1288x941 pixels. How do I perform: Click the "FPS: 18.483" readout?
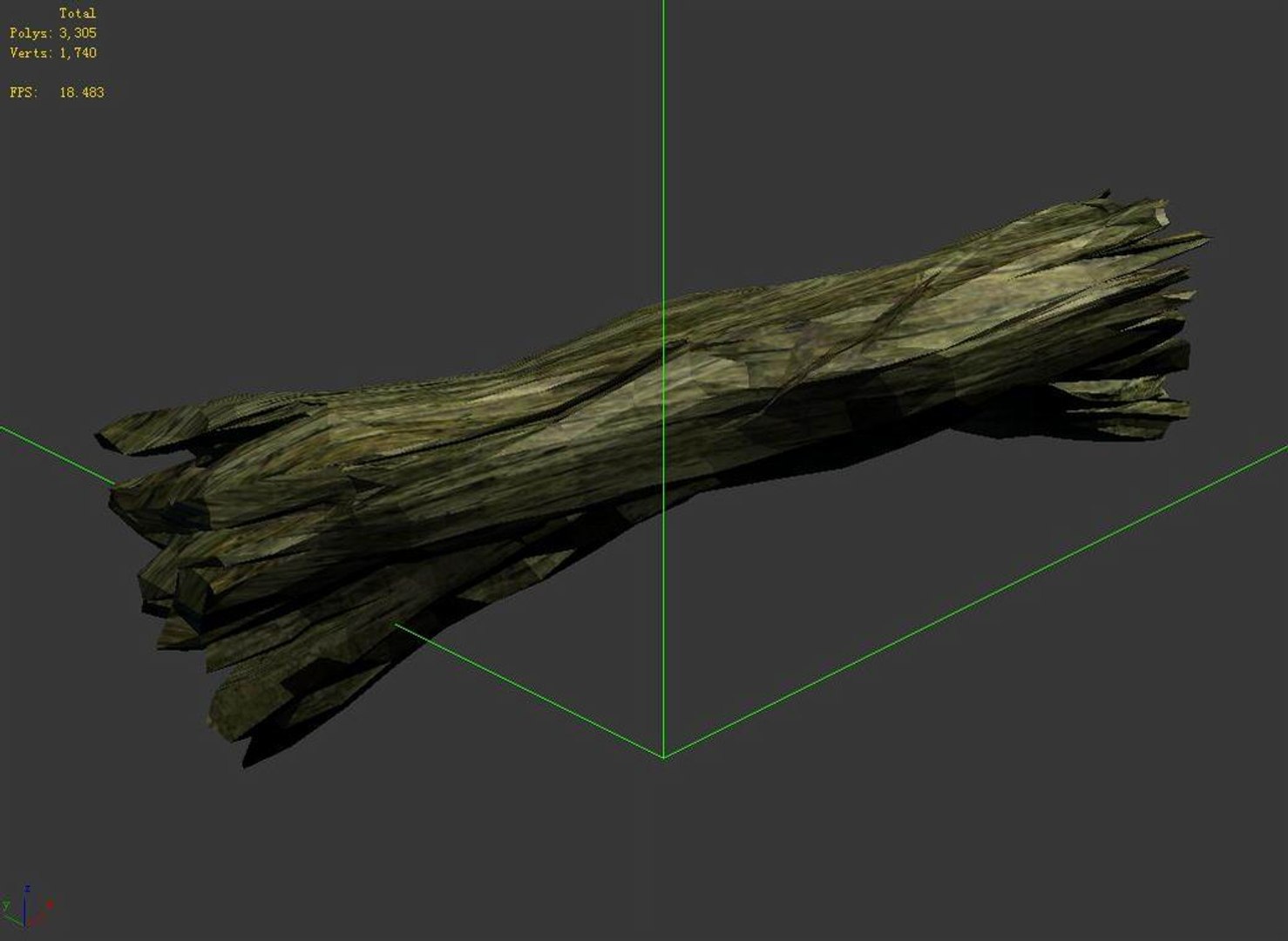click(57, 92)
